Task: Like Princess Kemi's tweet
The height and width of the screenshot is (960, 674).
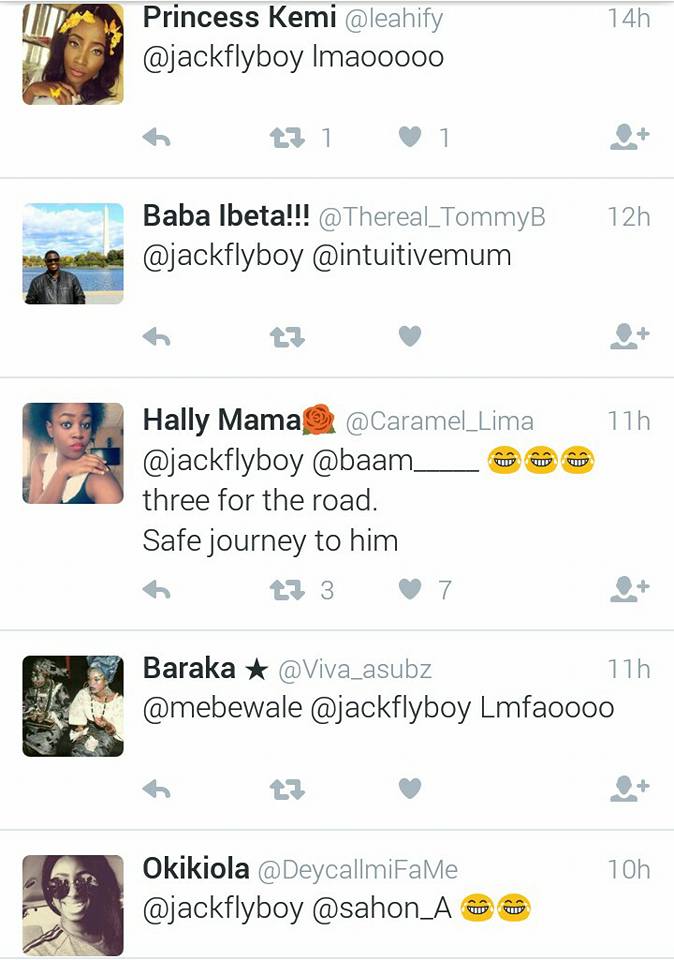Action: coord(410,137)
